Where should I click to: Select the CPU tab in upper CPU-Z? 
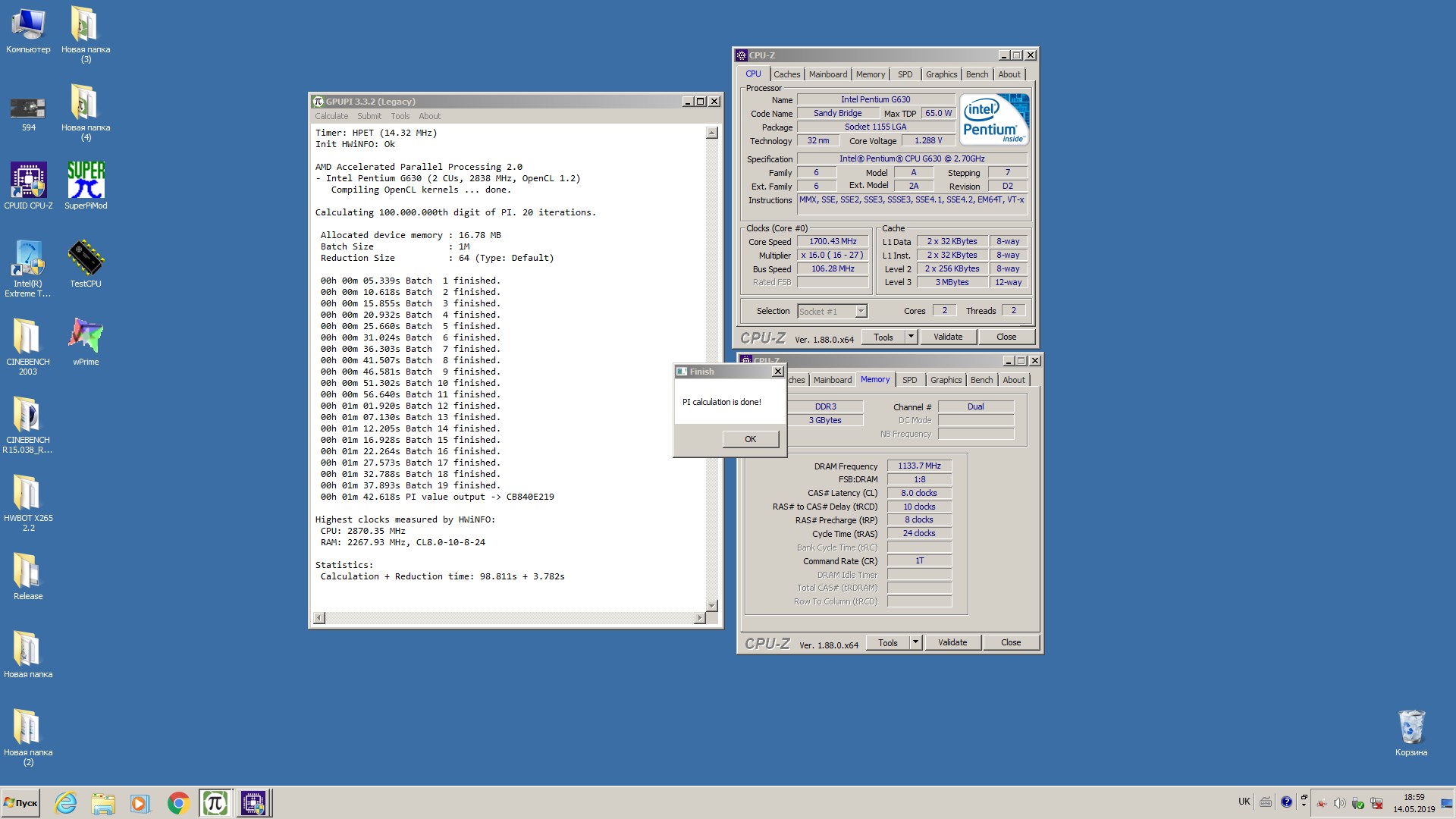(x=753, y=74)
